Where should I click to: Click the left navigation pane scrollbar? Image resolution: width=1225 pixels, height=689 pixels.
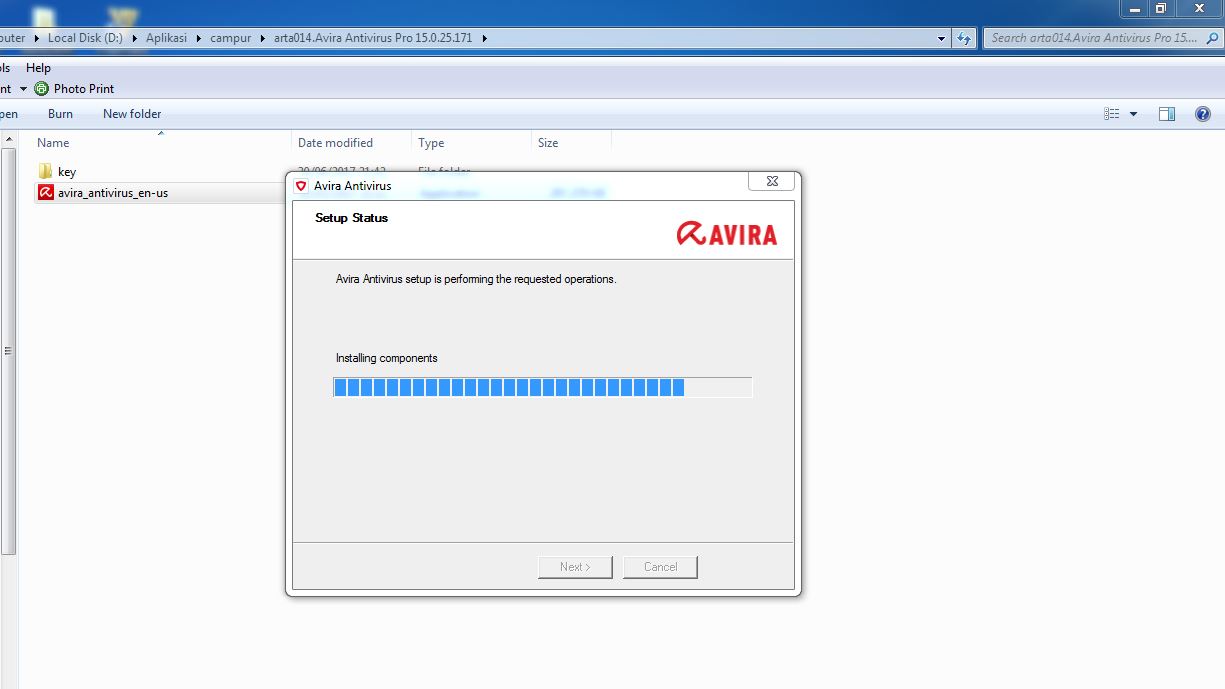8,350
